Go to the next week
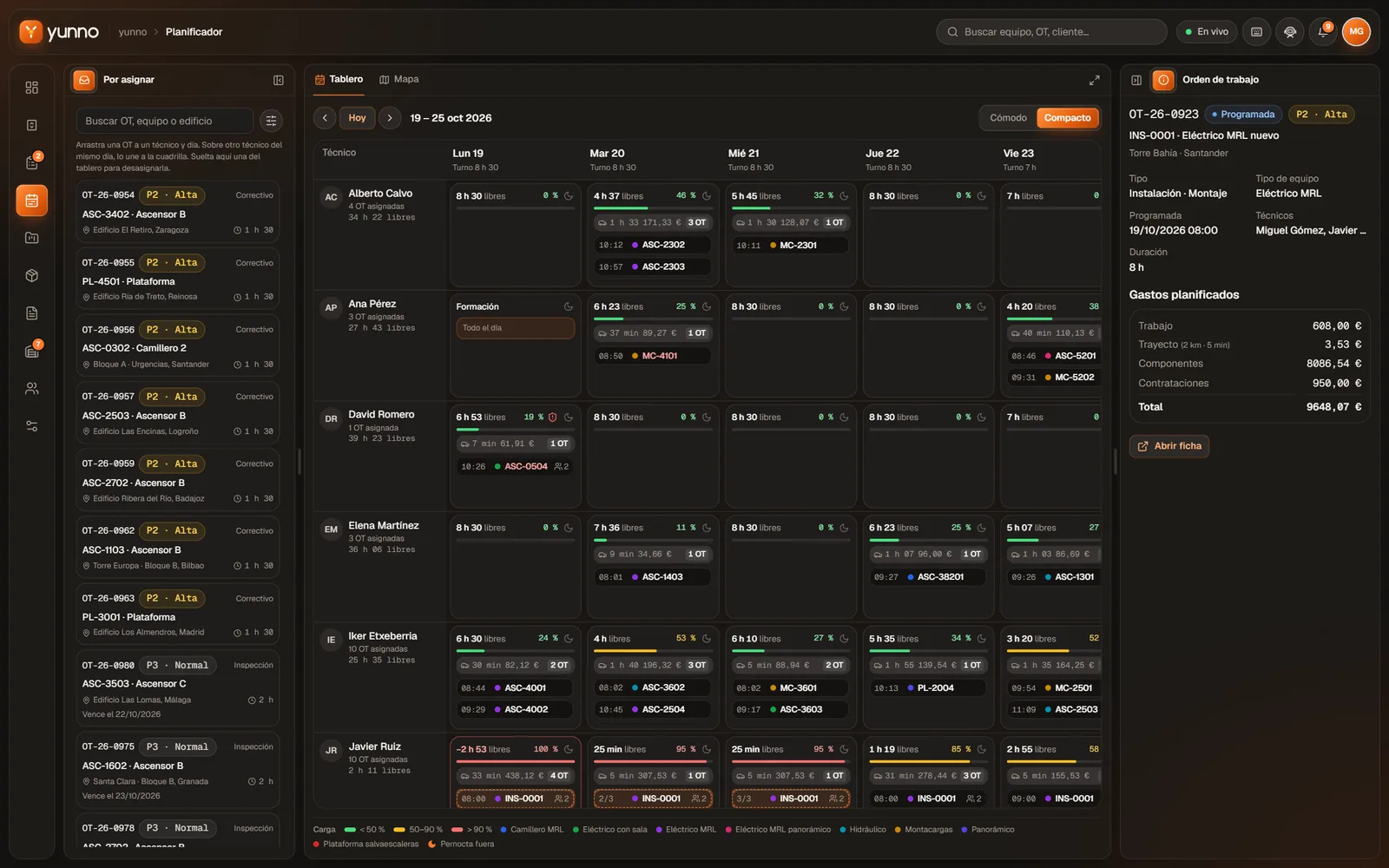The image size is (1389, 868). coord(390,118)
